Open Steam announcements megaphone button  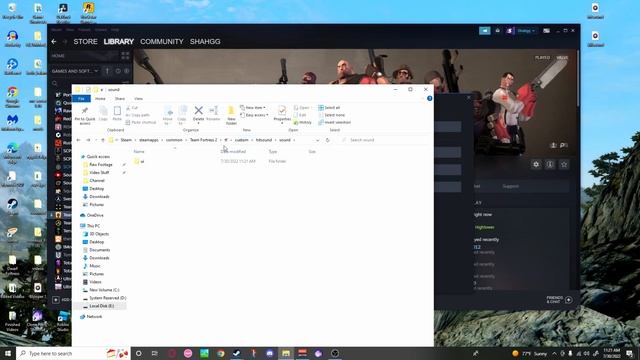[x=484, y=31]
